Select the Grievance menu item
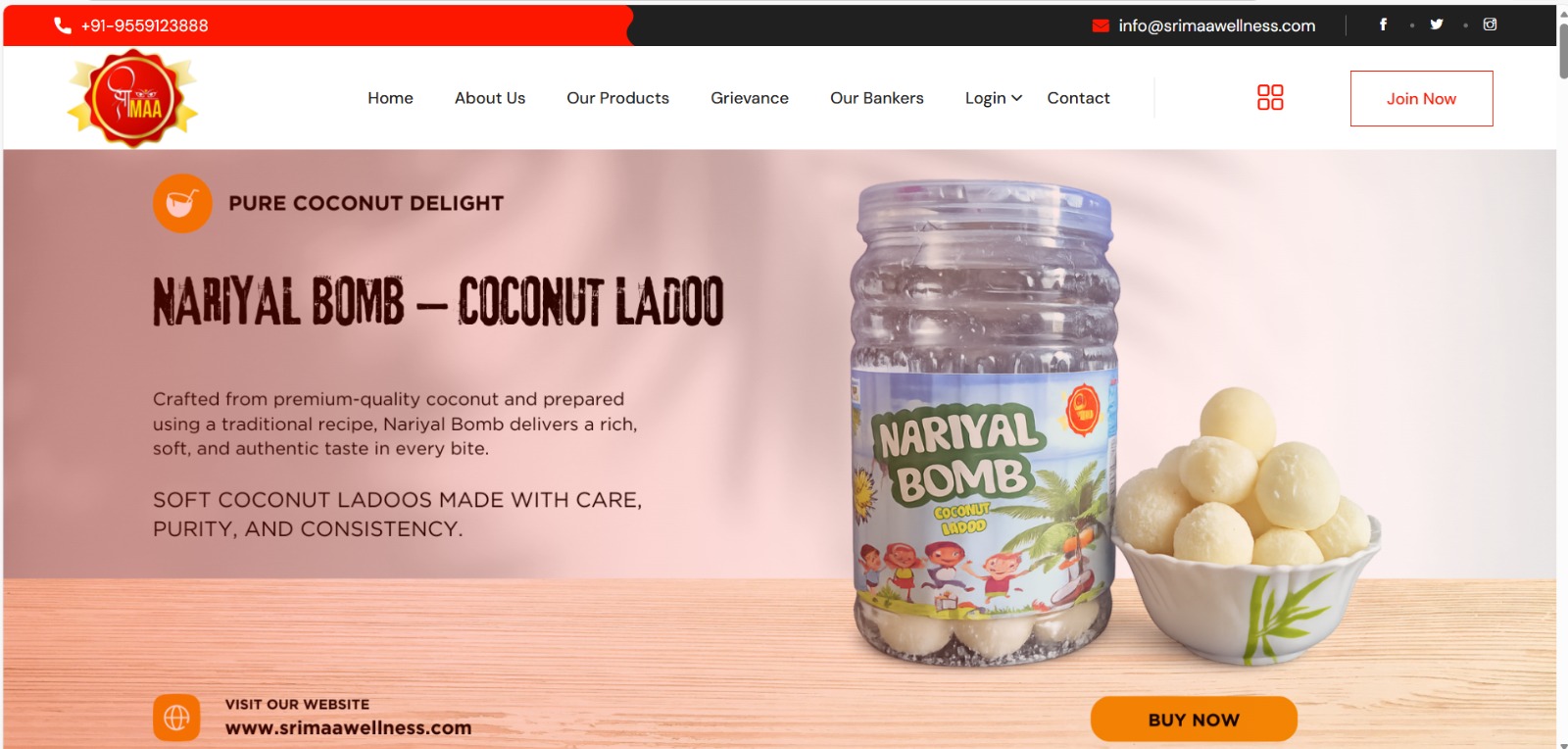This screenshot has width=1568, height=749. pyautogui.click(x=750, y=98)
